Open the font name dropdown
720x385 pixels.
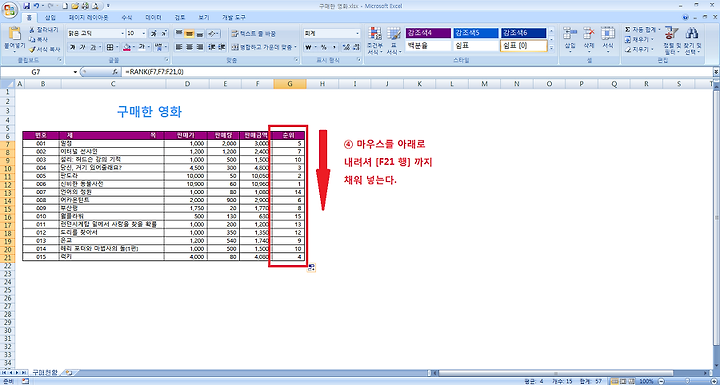tap(122, 34)
